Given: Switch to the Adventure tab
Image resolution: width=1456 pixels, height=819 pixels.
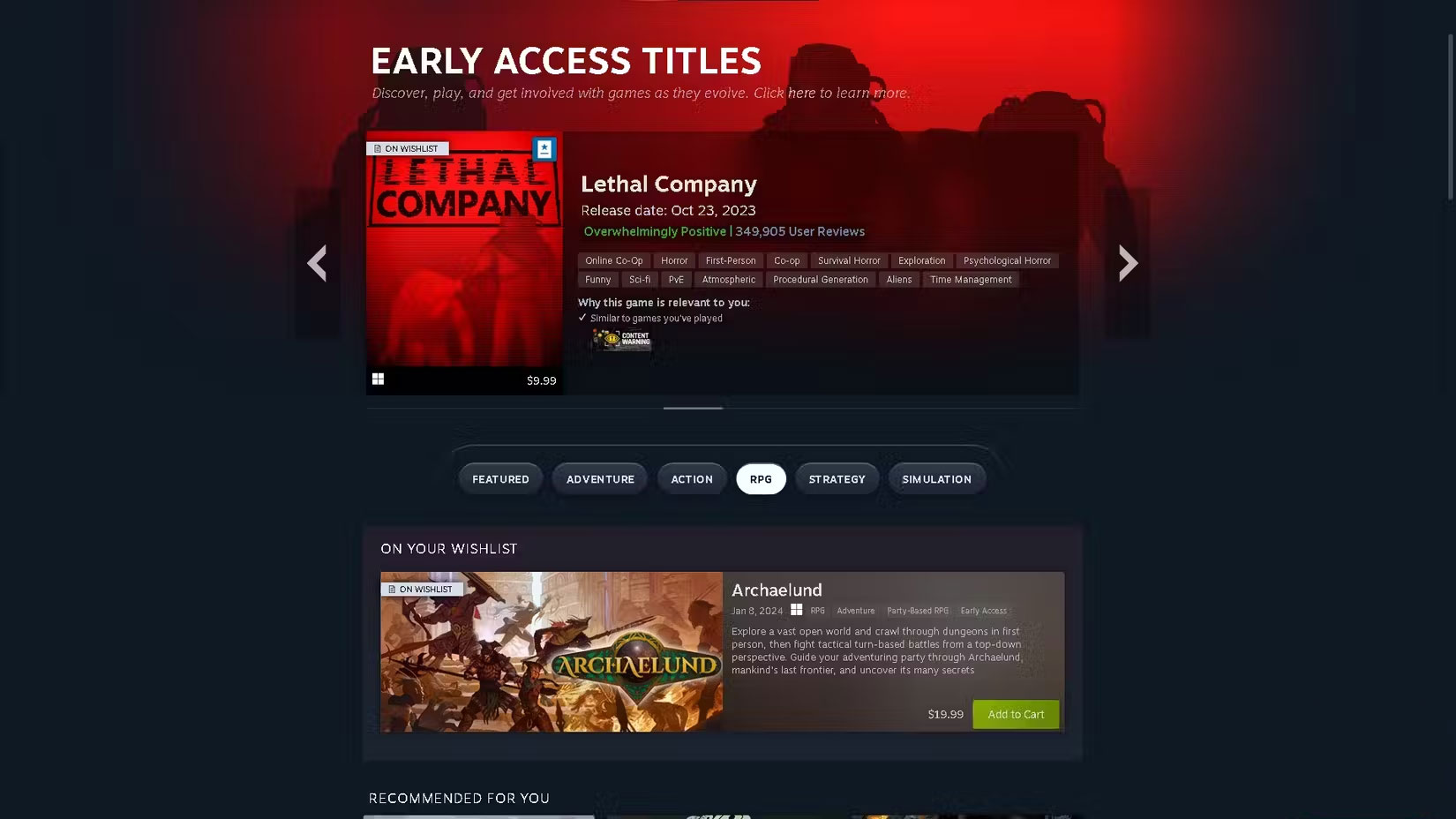Looking at the screenshot, I should click(x=600, y=479).
